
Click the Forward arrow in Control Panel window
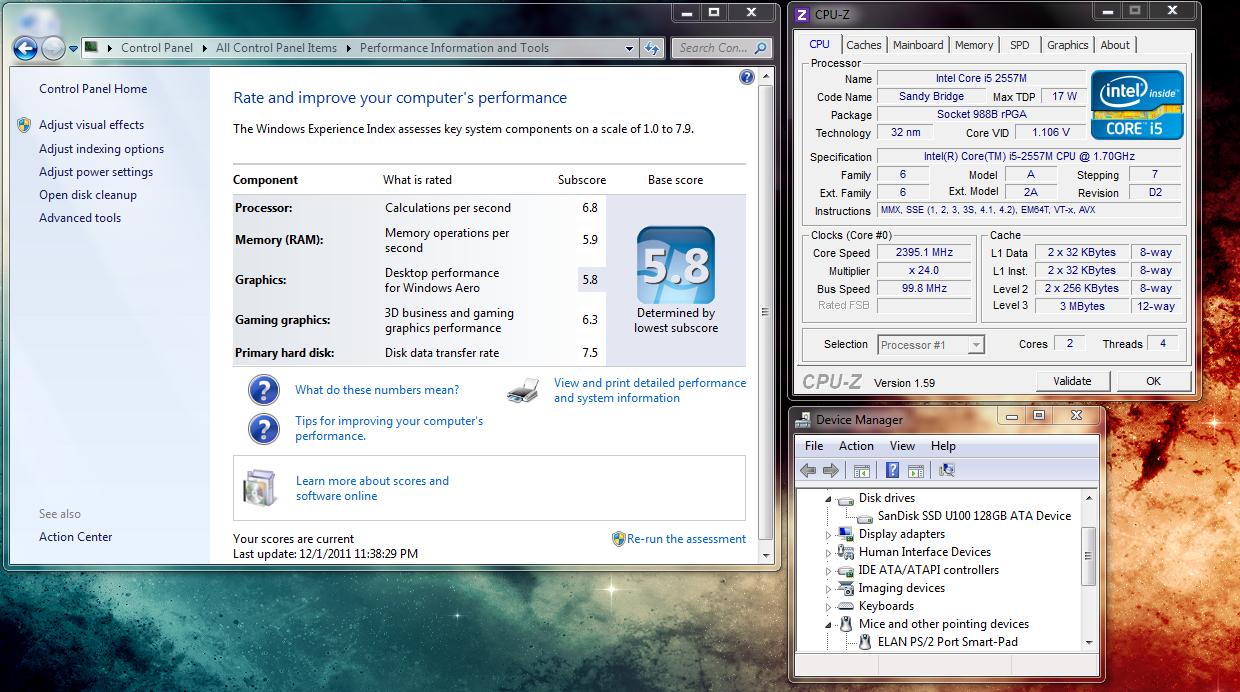coord(54,47)
